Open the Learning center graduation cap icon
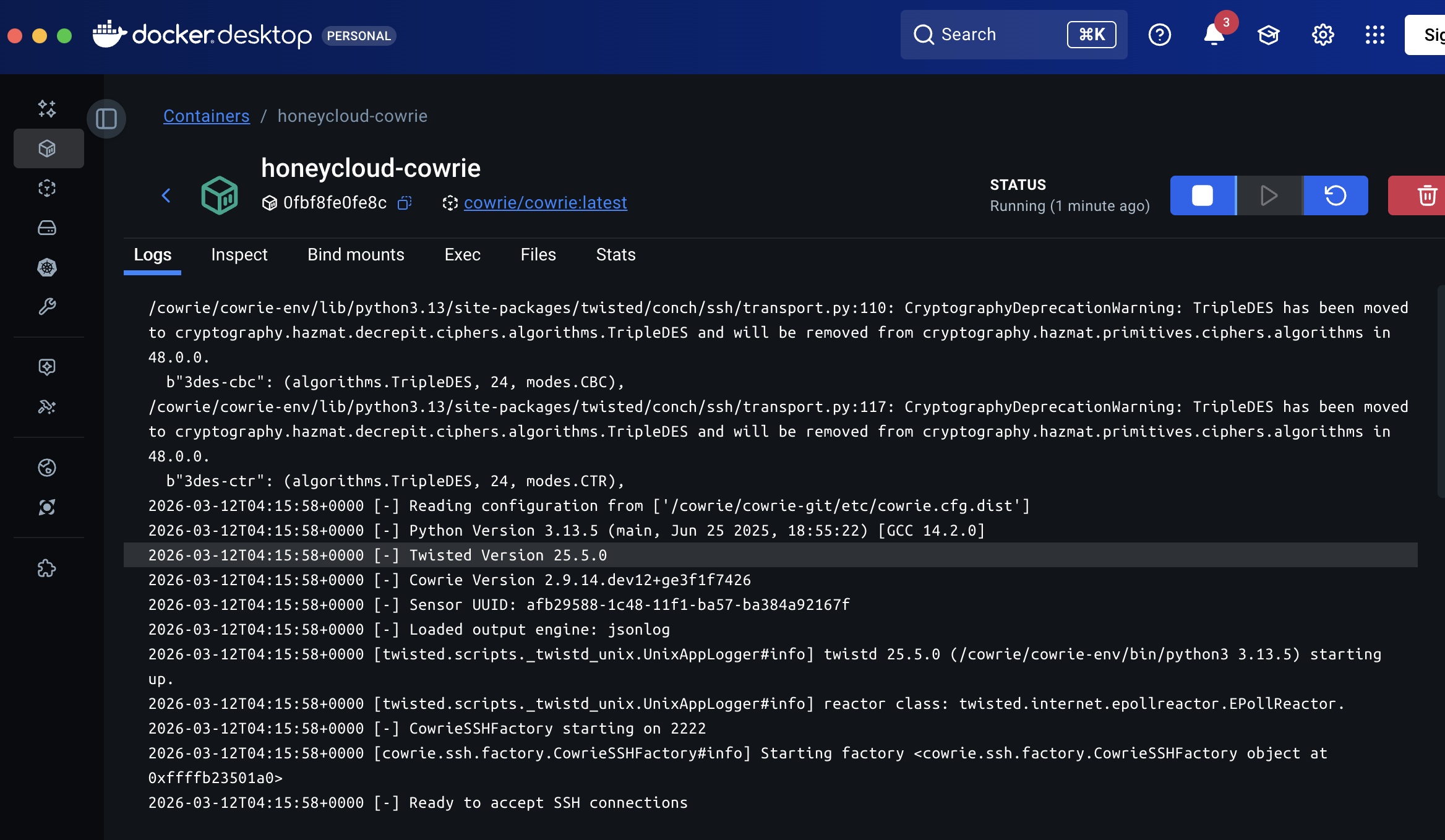The image size is (1445, 840). tap(1269, 35)
